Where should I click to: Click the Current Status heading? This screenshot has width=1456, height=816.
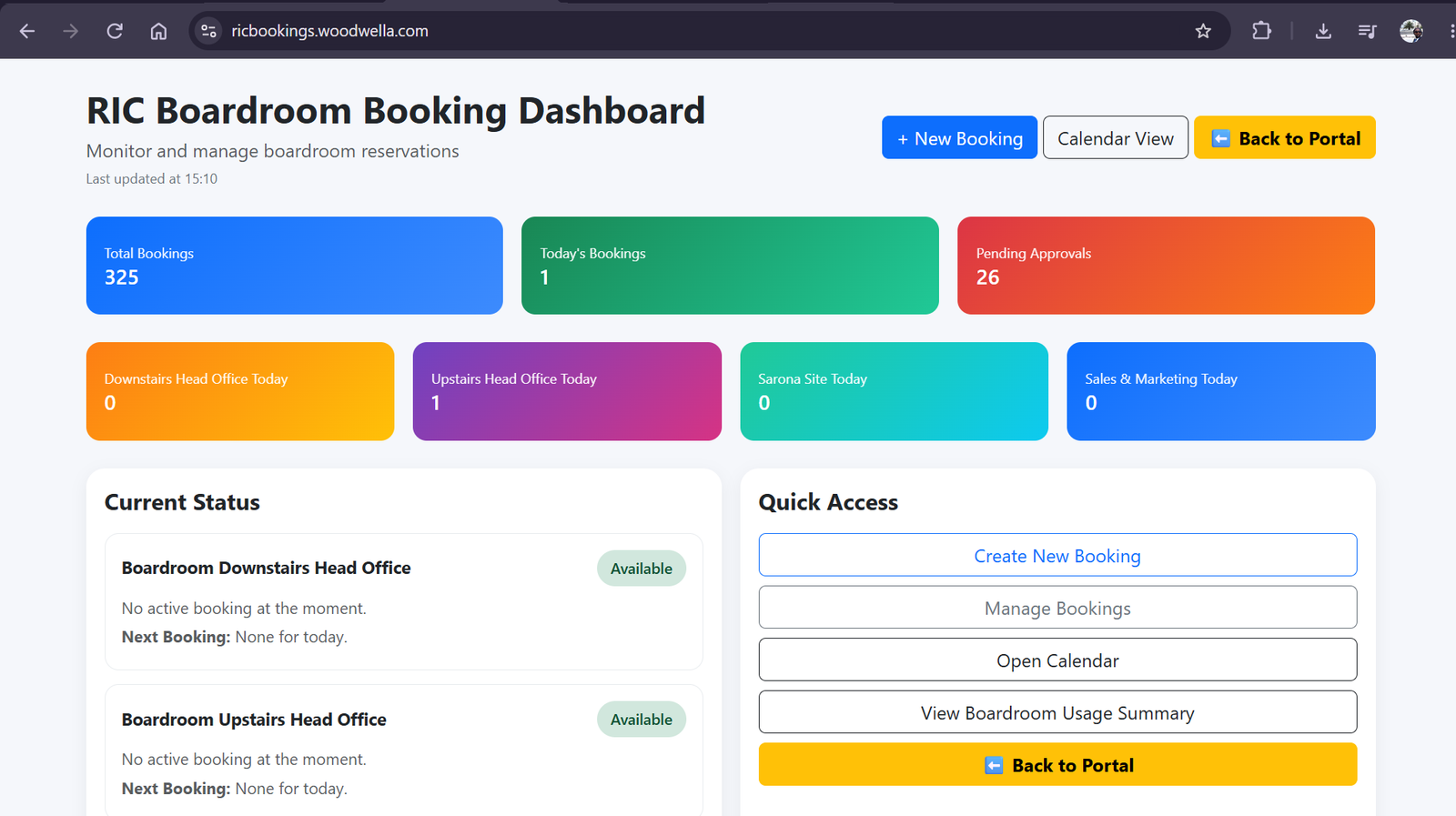point(182,502)
